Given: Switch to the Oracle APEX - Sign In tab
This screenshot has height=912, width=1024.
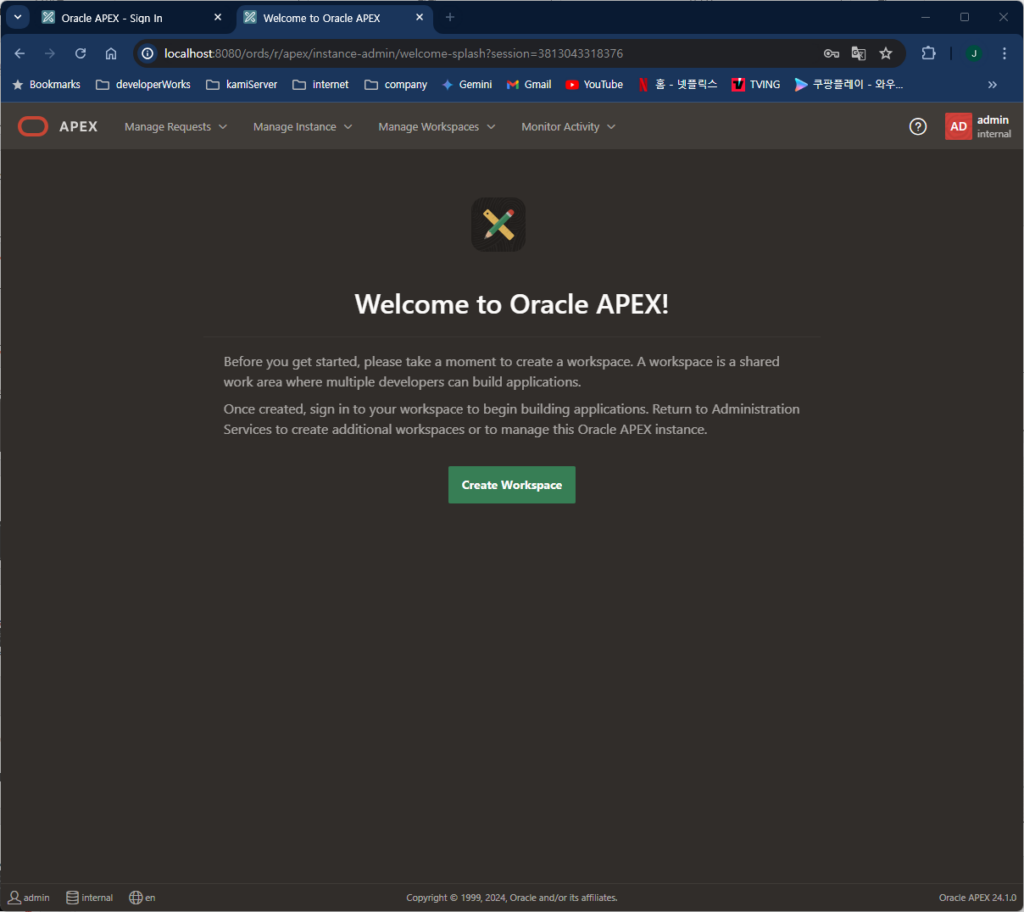Looking at the screenshot, I should click(x=131, y=18).
